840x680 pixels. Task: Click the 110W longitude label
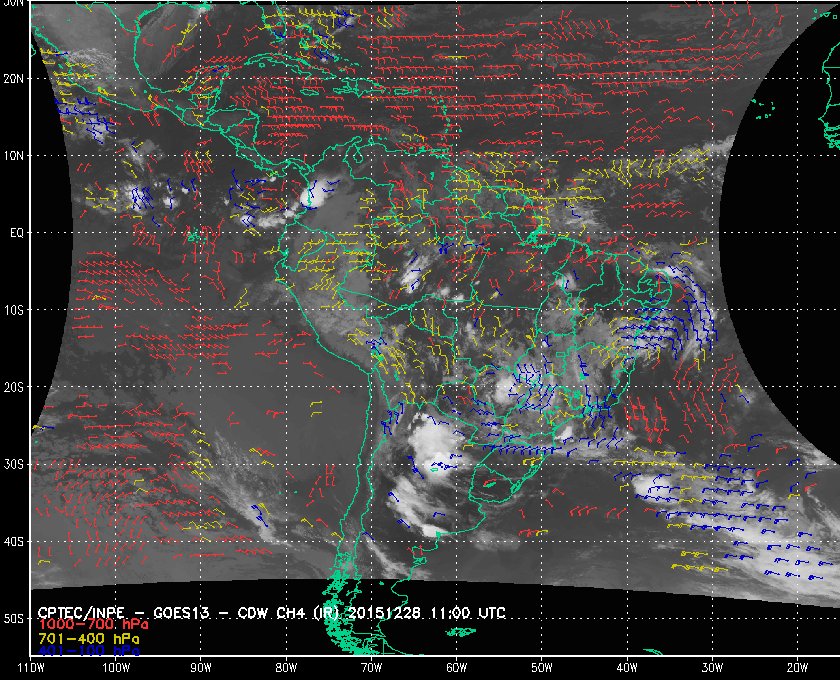pyautogui.click(x=30, y=668)
